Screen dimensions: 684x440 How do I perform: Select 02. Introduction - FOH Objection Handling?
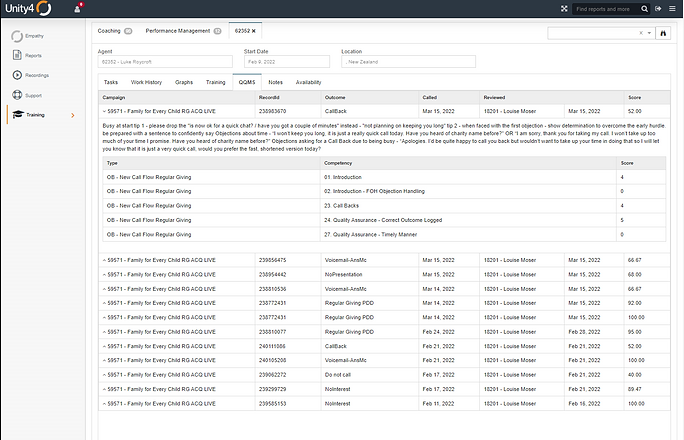click(374, 191)
